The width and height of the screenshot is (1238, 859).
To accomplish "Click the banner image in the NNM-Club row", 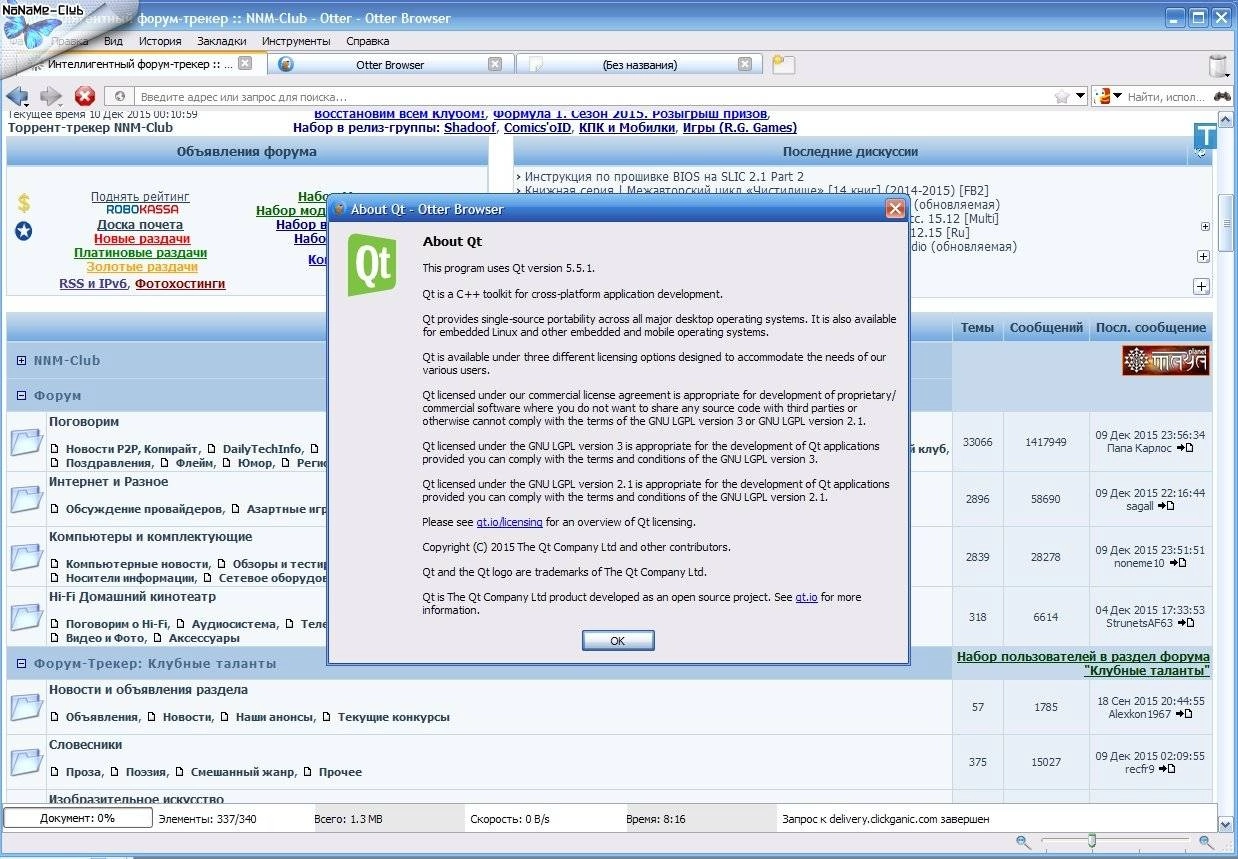I will pos(1165,360).
